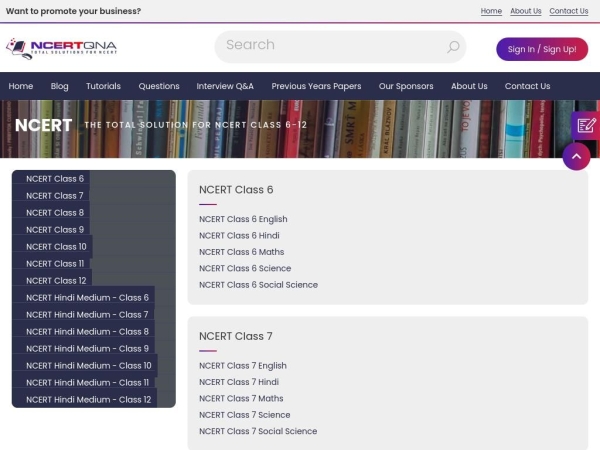This screenshot has width=600, height=450.
Task: Open NCERT Class 6 English link
Action: point(243,219)
